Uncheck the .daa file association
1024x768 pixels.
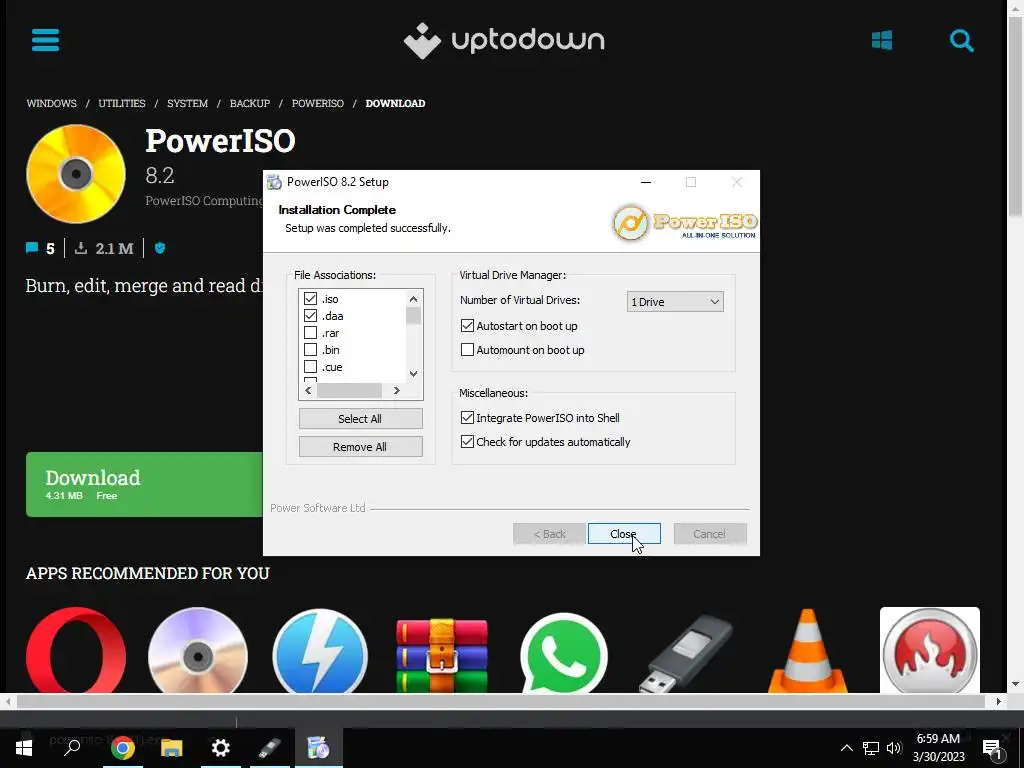(310, 315)
